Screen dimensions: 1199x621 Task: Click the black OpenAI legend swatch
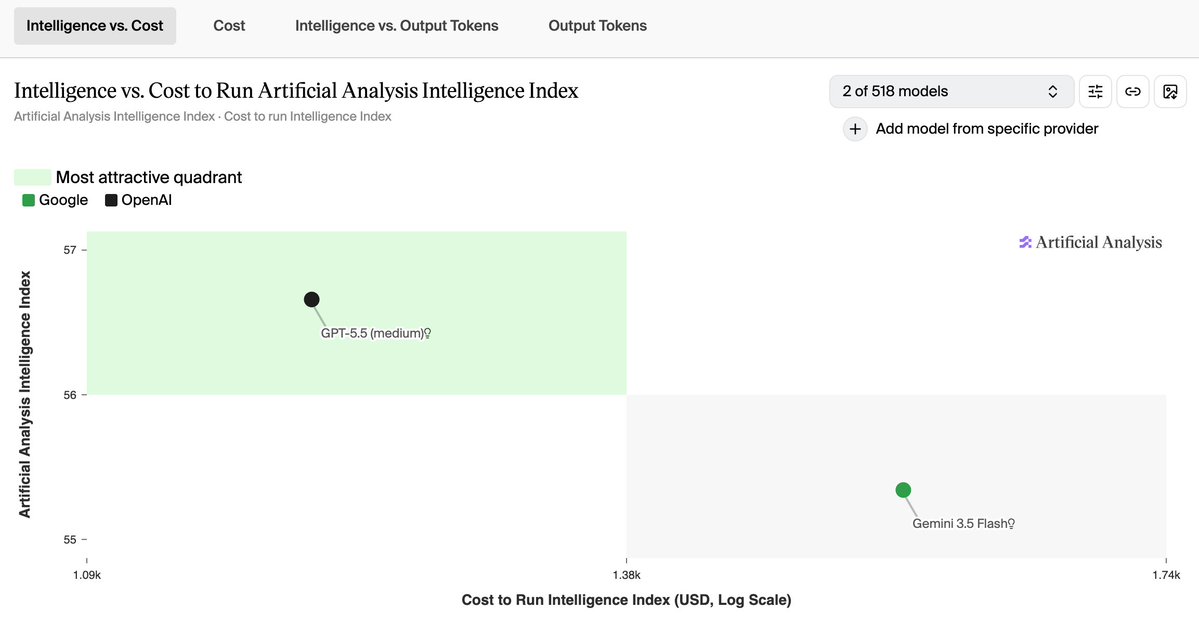(x=111, y=200)
